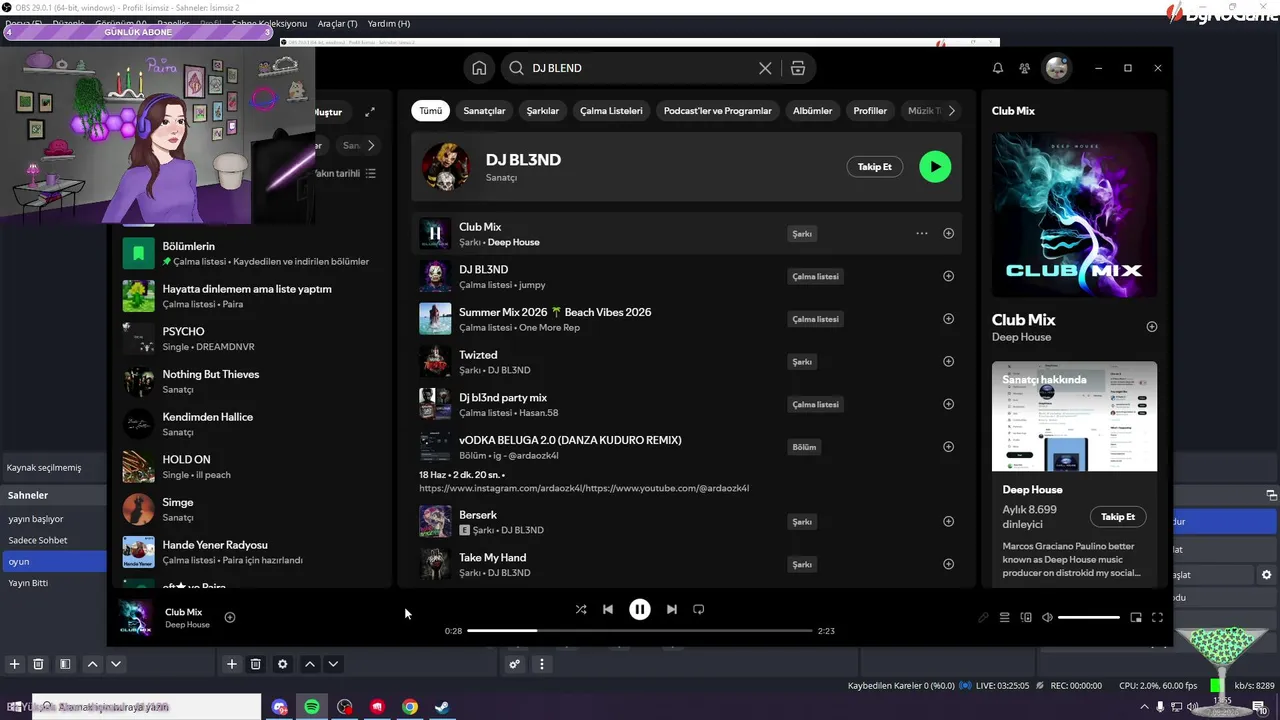Screen dimensions: 1280x720
Task: Open more options for Club Mix row
Action: (922, 234)
